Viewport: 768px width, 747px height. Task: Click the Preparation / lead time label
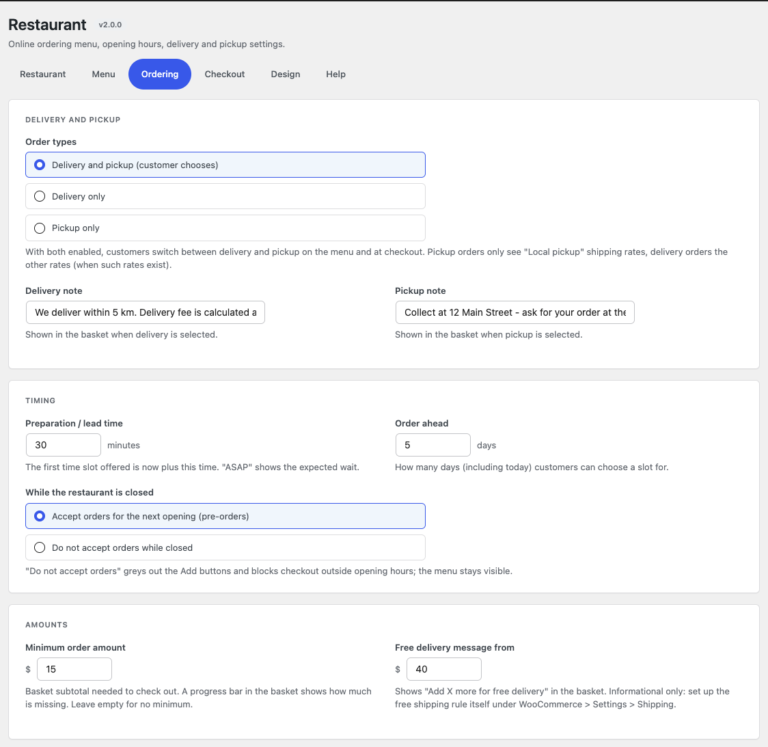(x=74, y=424)
